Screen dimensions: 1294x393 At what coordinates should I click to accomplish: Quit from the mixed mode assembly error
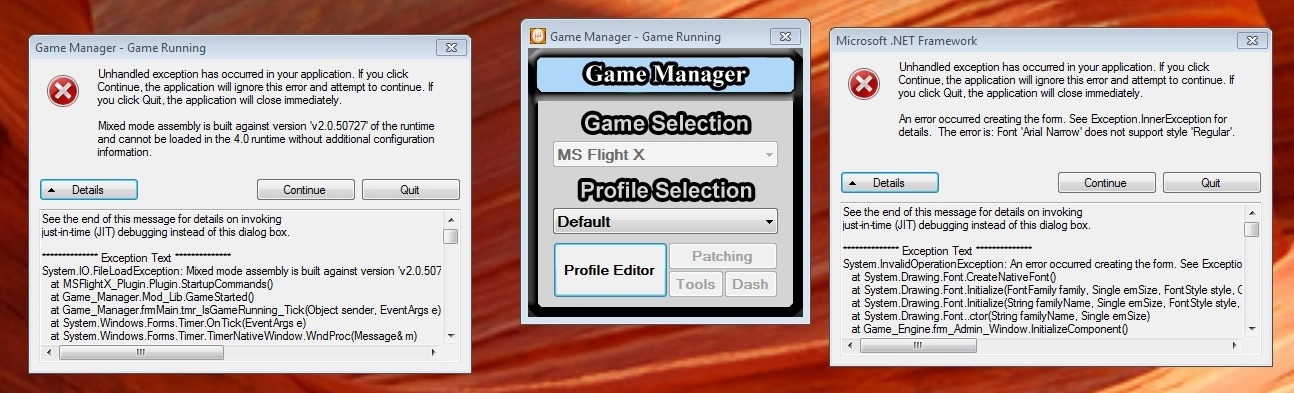(410, 189)
